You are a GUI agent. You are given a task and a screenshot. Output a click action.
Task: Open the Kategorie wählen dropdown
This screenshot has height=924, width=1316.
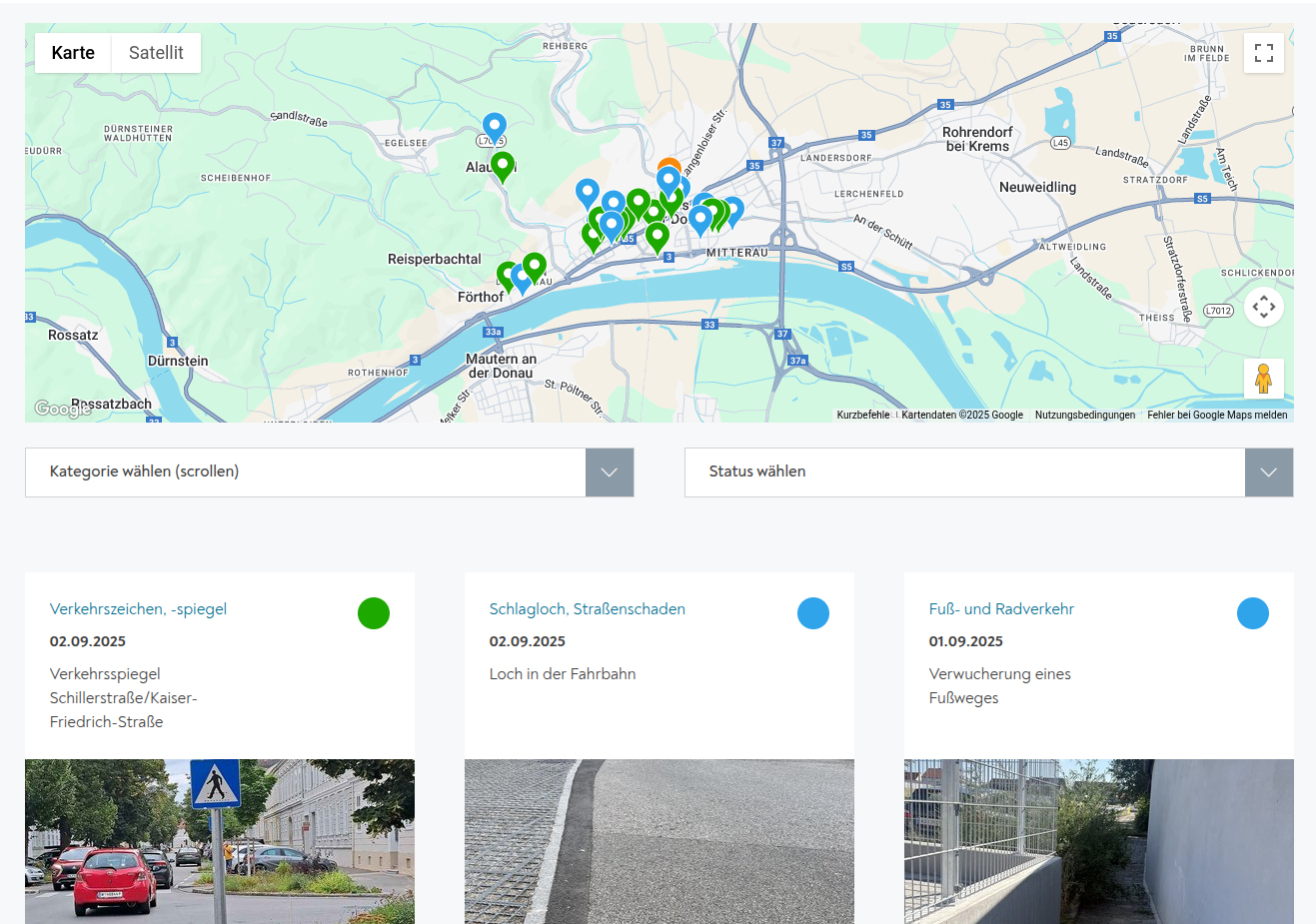pos(305,471)
